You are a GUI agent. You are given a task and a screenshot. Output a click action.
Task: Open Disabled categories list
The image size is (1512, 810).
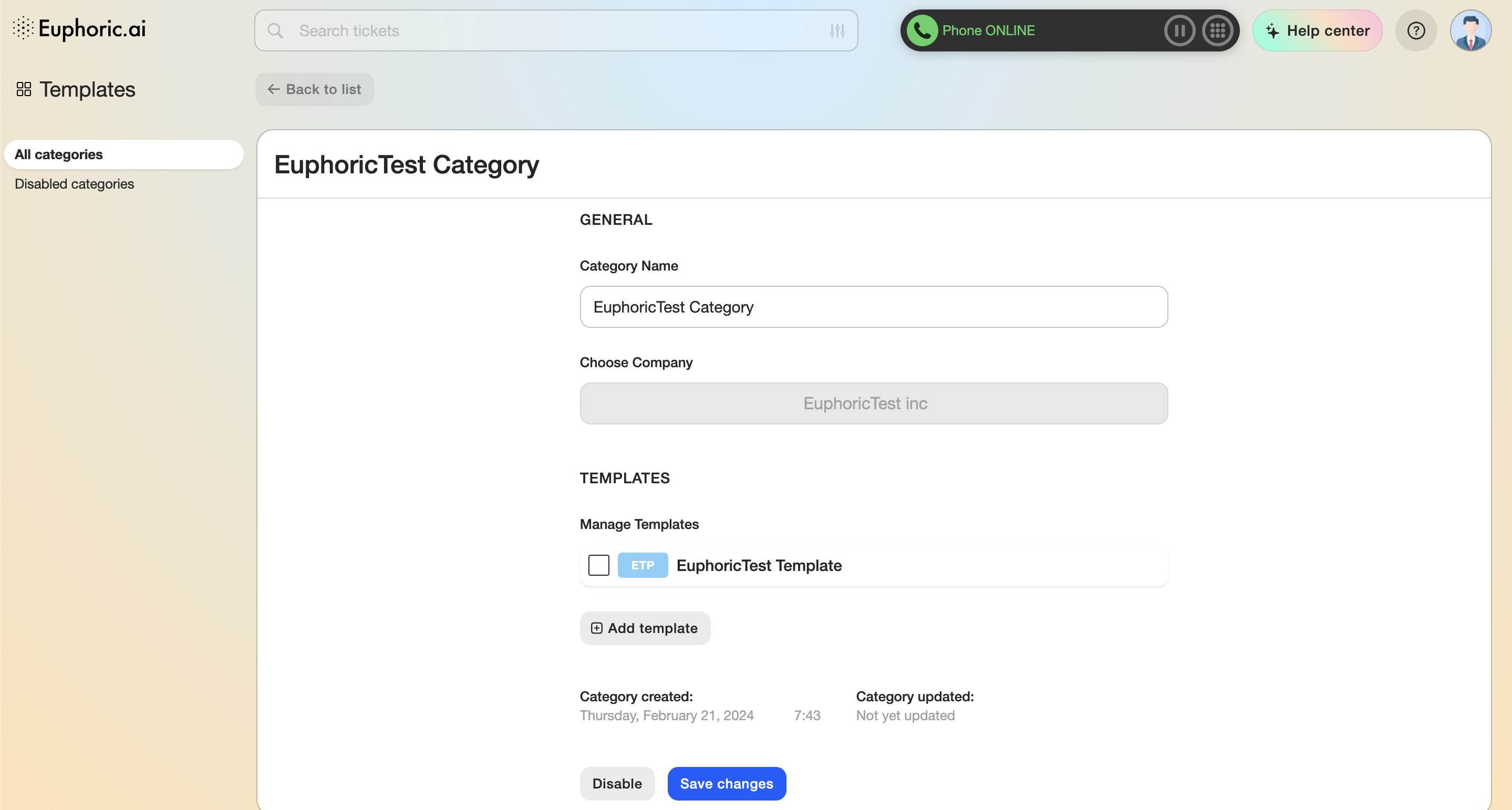tap(75, 184)
